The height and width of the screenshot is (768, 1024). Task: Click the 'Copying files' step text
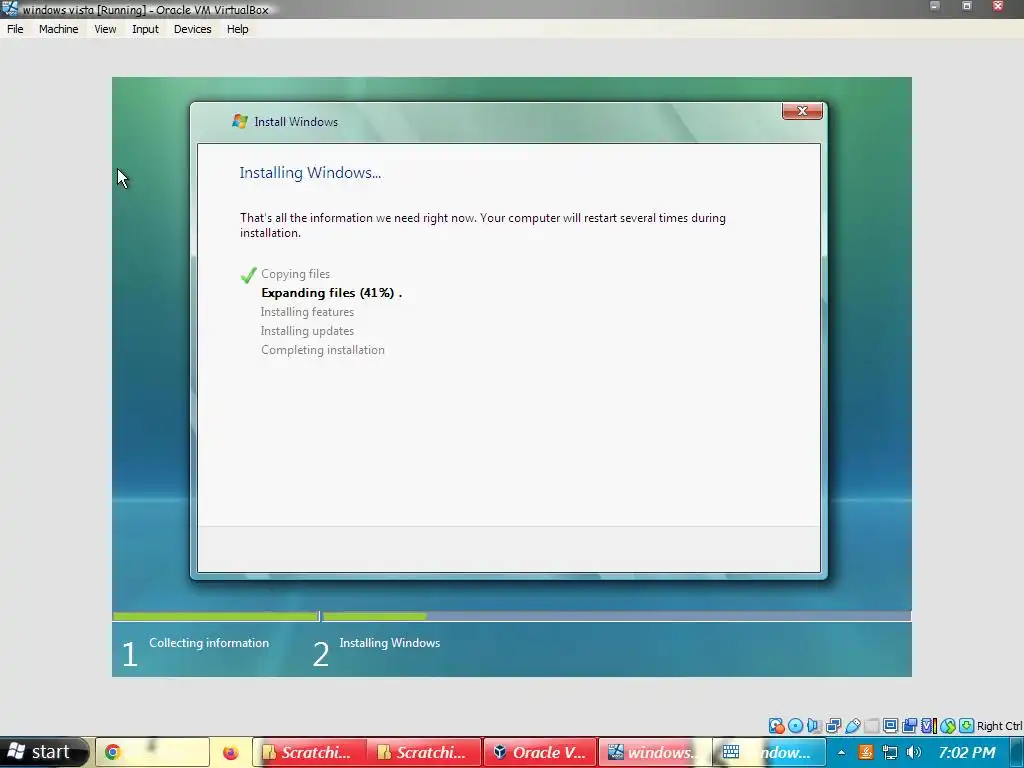click(295, 274)
